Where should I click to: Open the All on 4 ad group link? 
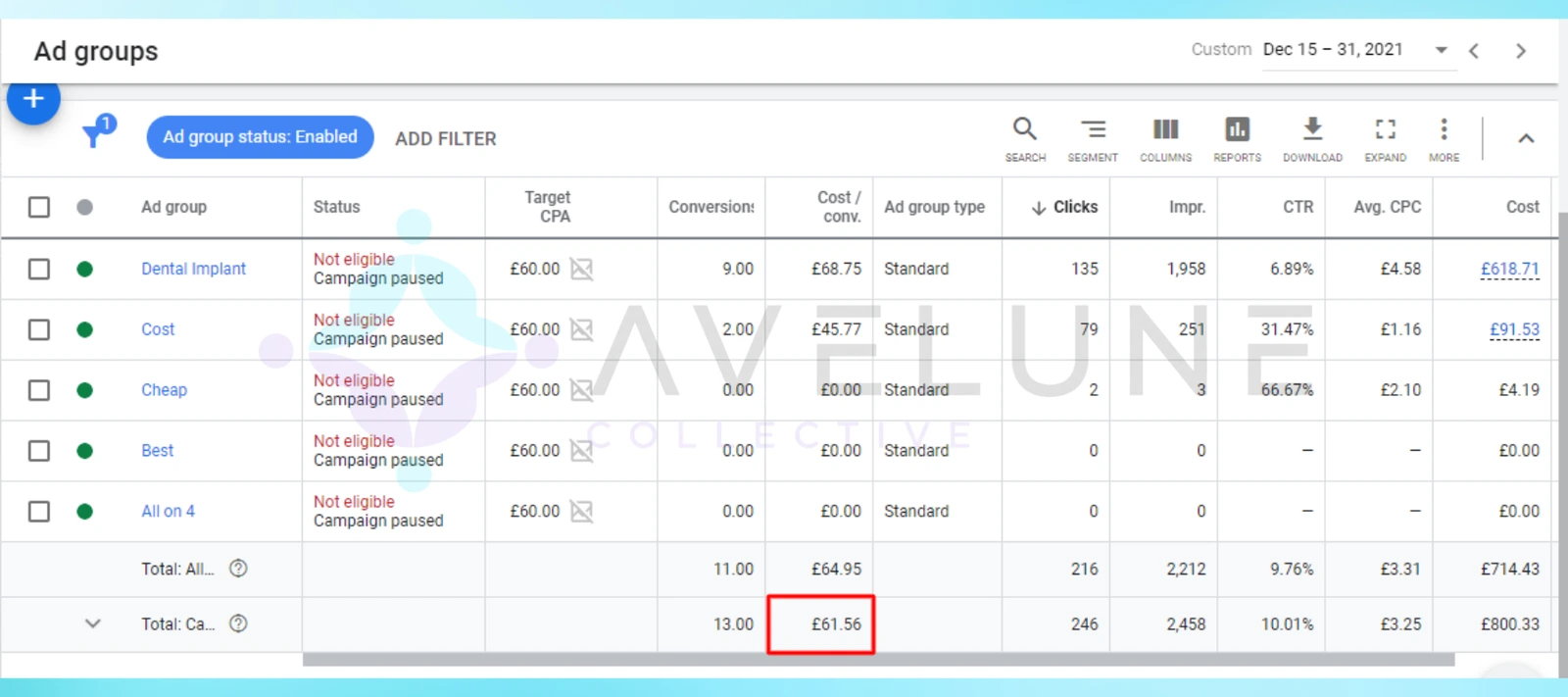(x=168, y=511)
